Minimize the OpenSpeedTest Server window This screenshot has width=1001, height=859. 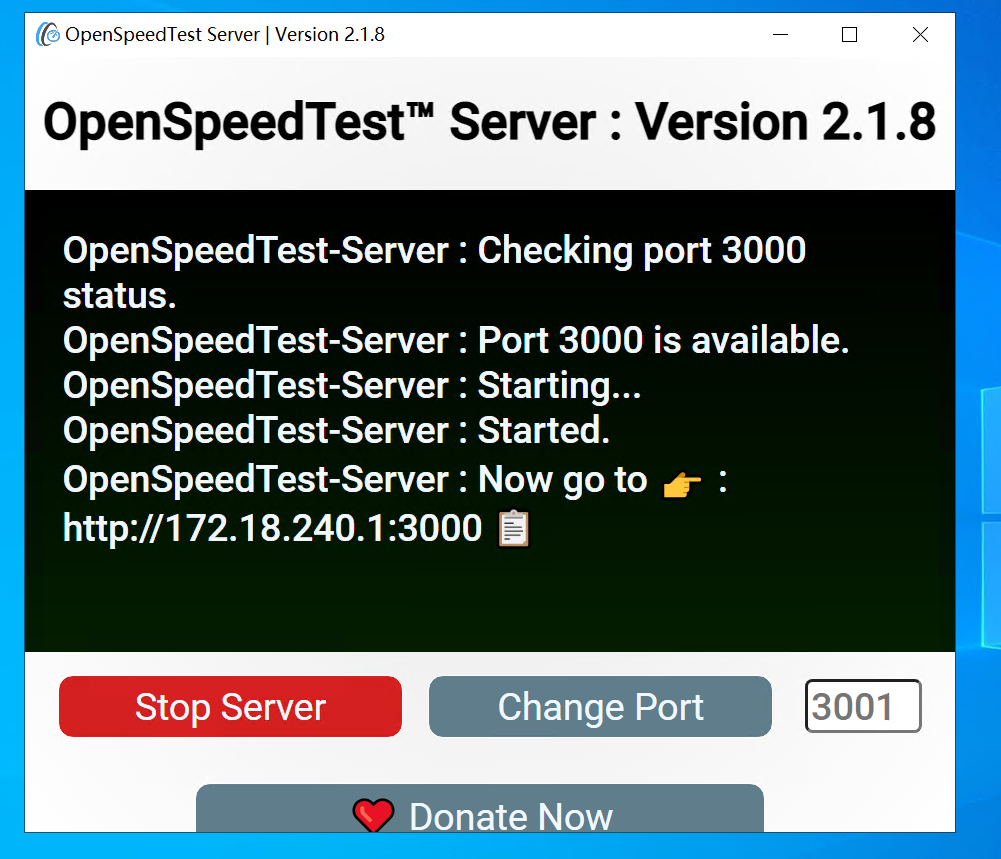(x=780, y=34)
